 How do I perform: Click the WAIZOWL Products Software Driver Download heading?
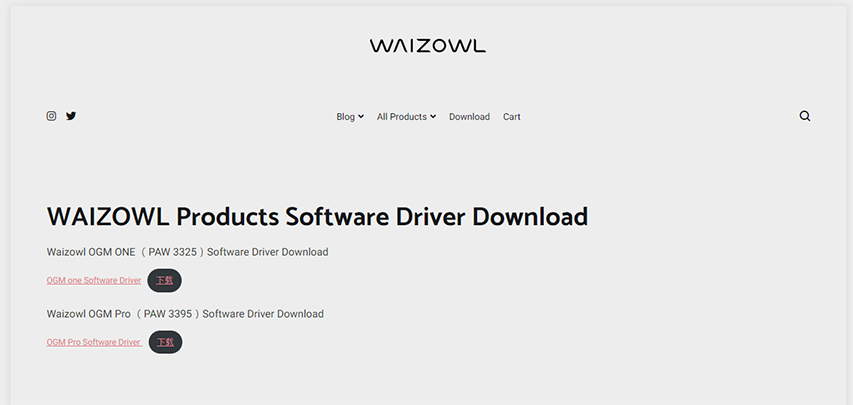pos(317,217)
